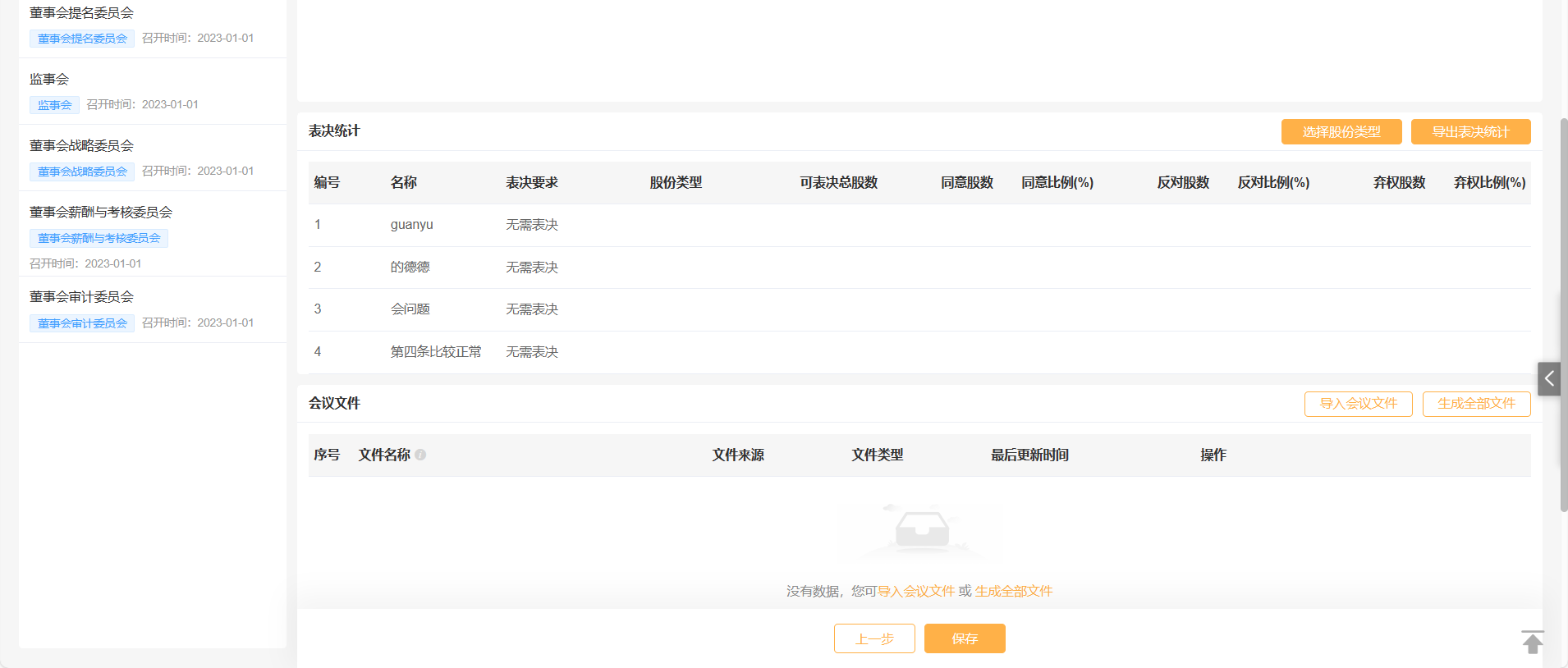
Task: Click the 最后更新时间 column header
Action: [1029, 455]
